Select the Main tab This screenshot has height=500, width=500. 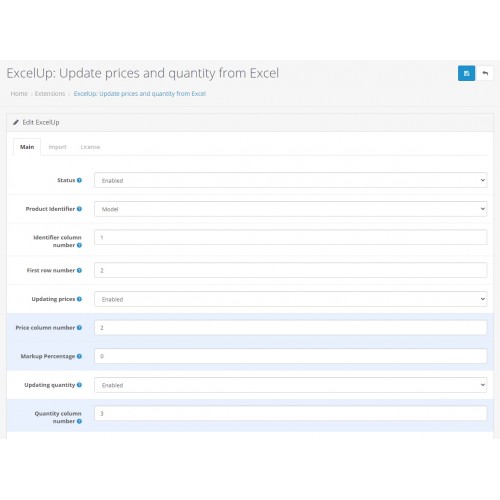coord(27,147)
